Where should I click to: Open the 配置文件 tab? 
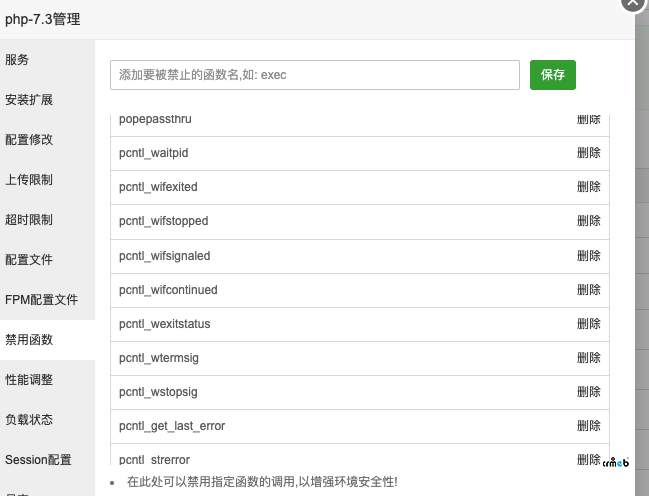click(x=29, y=260)
